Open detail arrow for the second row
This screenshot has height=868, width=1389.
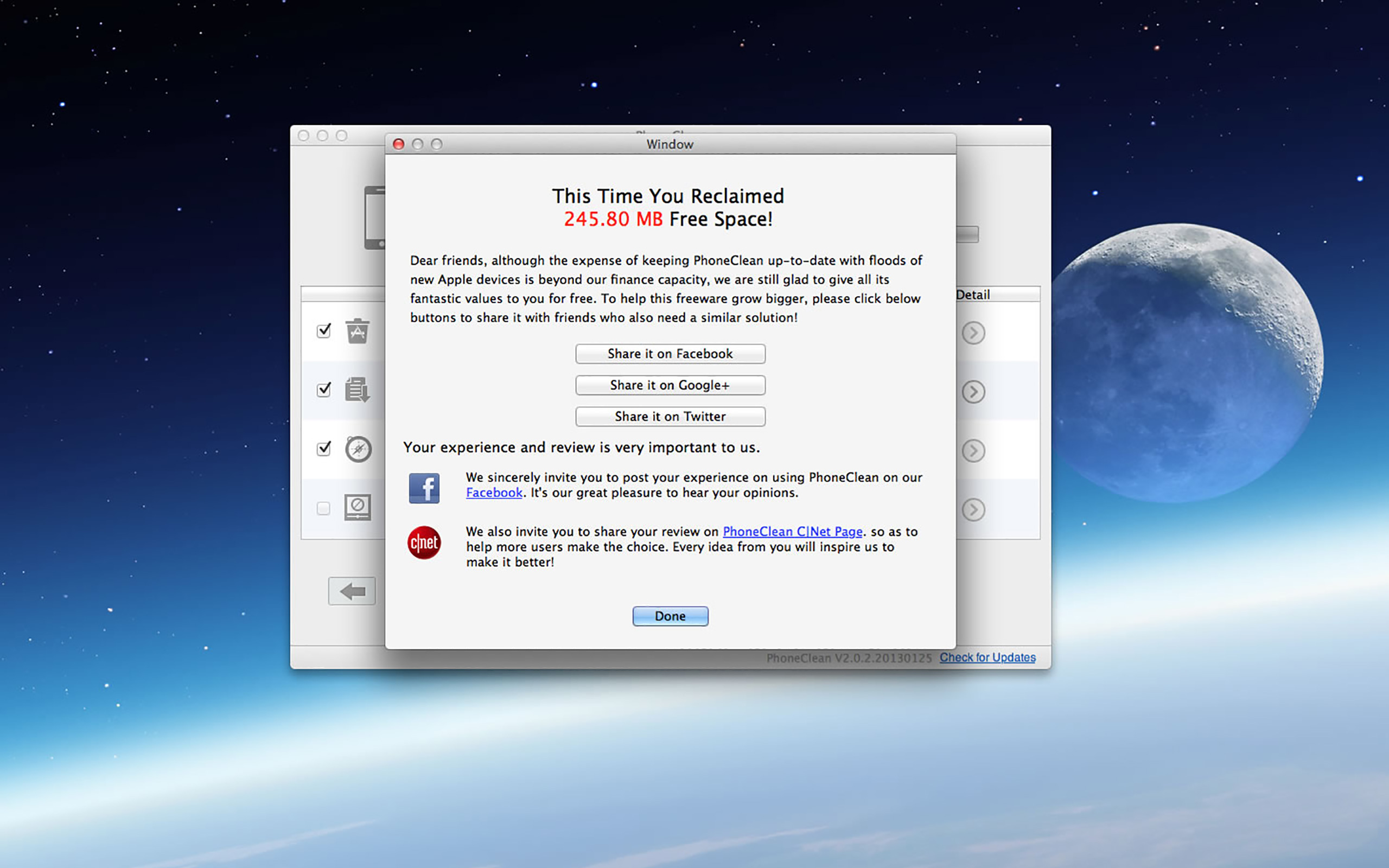point(973,392)
